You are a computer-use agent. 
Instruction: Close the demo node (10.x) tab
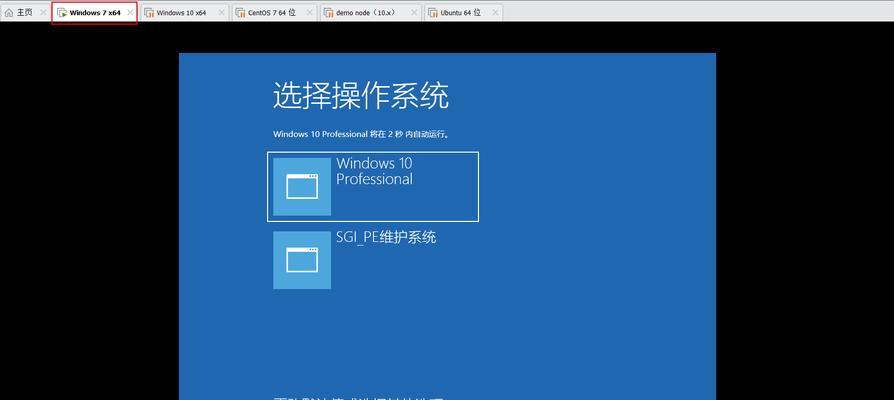click(x=414, y=13)
